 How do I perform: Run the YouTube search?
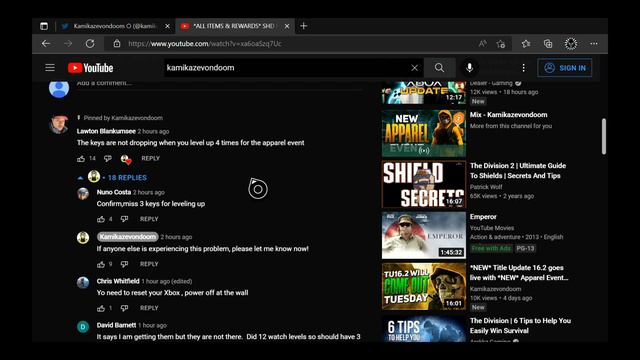click(x=439, y=68)
